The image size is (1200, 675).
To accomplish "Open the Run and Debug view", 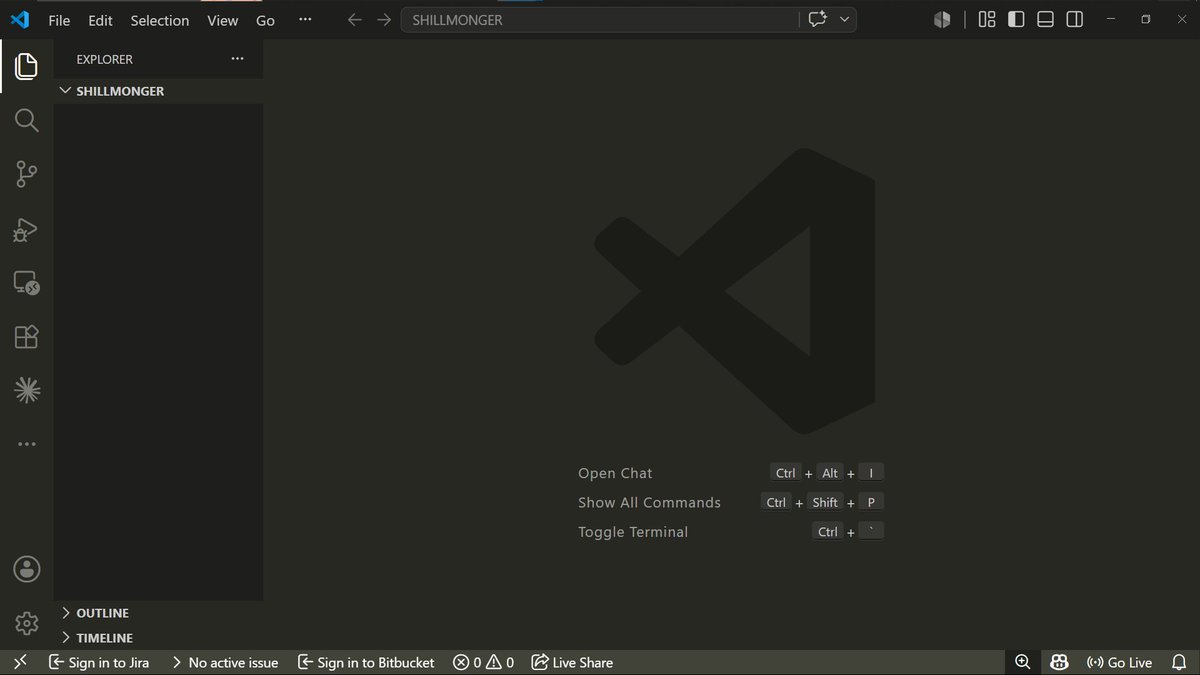I will click(27, 230).
